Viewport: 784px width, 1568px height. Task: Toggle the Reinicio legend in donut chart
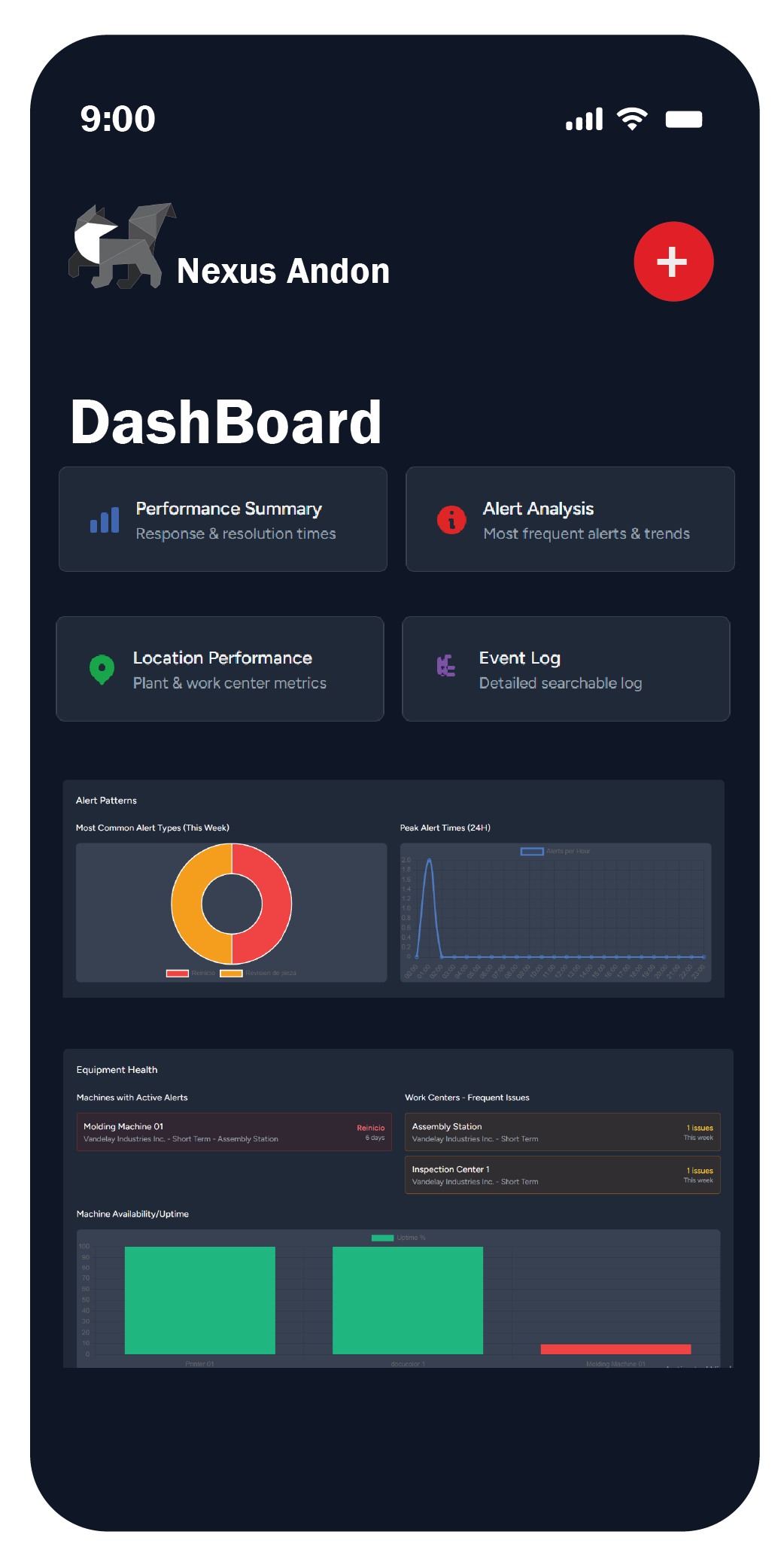pos(191,973)
